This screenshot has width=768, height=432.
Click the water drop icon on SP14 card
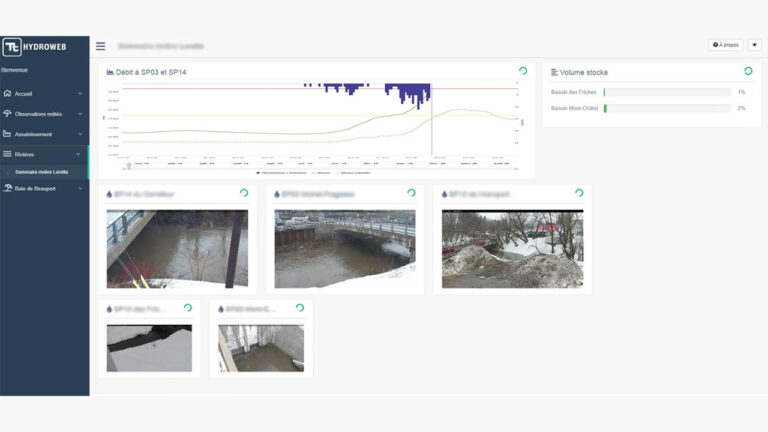pos(109,194)
